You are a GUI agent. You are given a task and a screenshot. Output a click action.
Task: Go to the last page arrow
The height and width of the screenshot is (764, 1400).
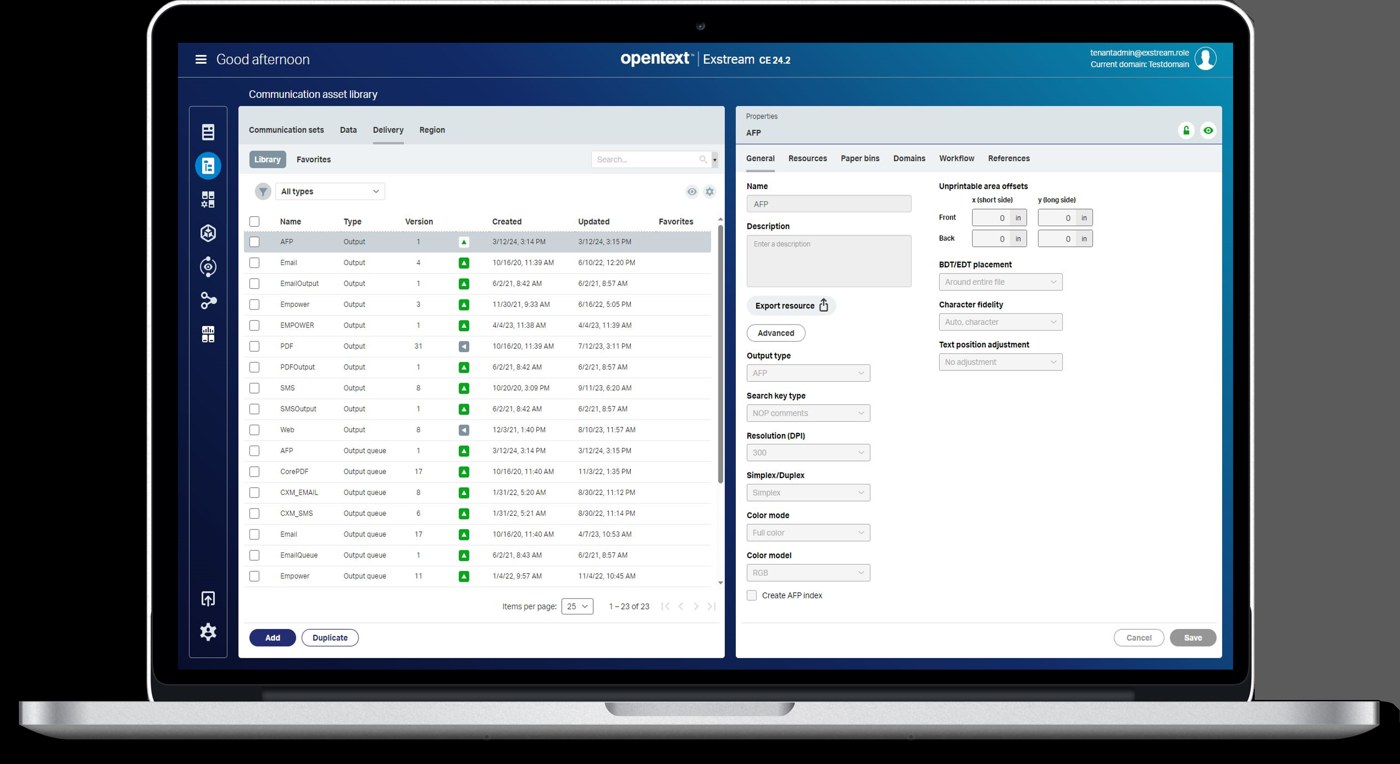(x=711, y=606)
